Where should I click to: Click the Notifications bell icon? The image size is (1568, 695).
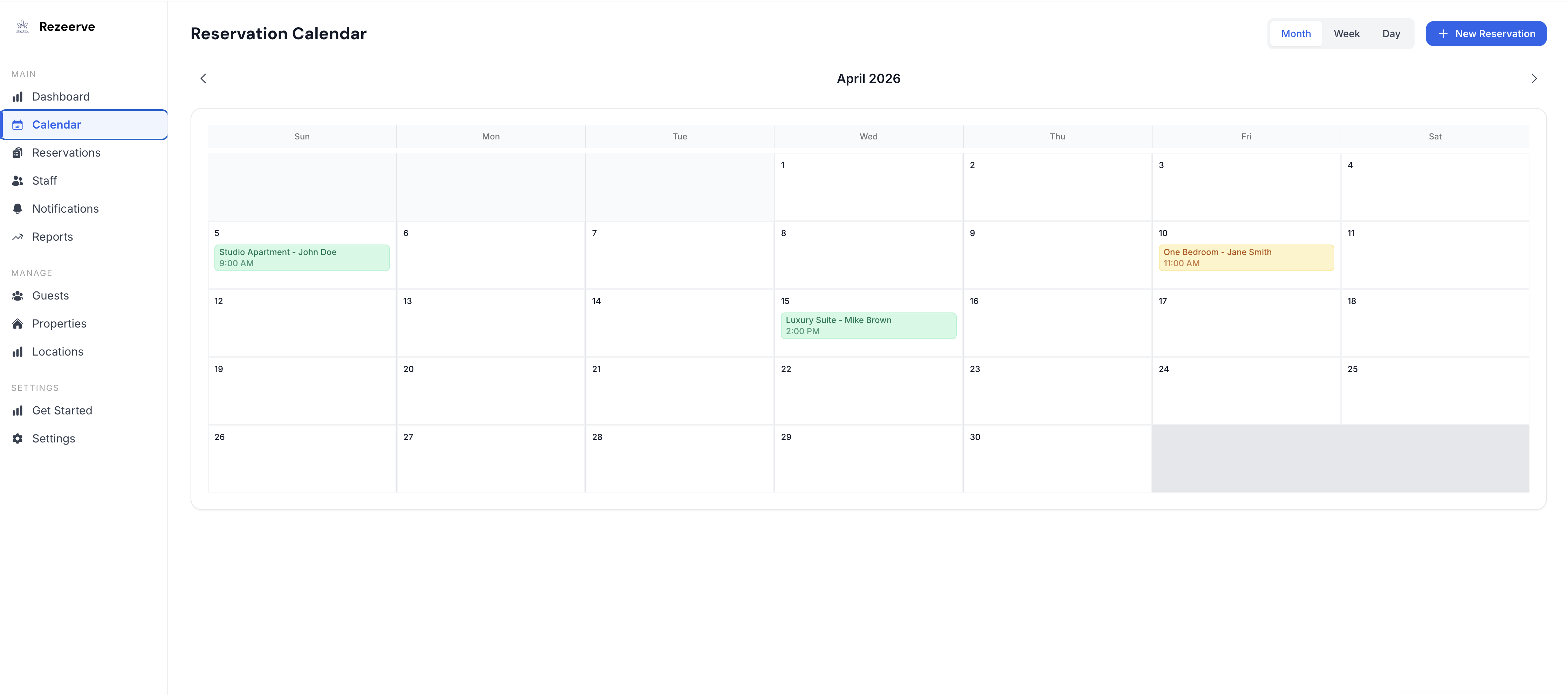18,208
